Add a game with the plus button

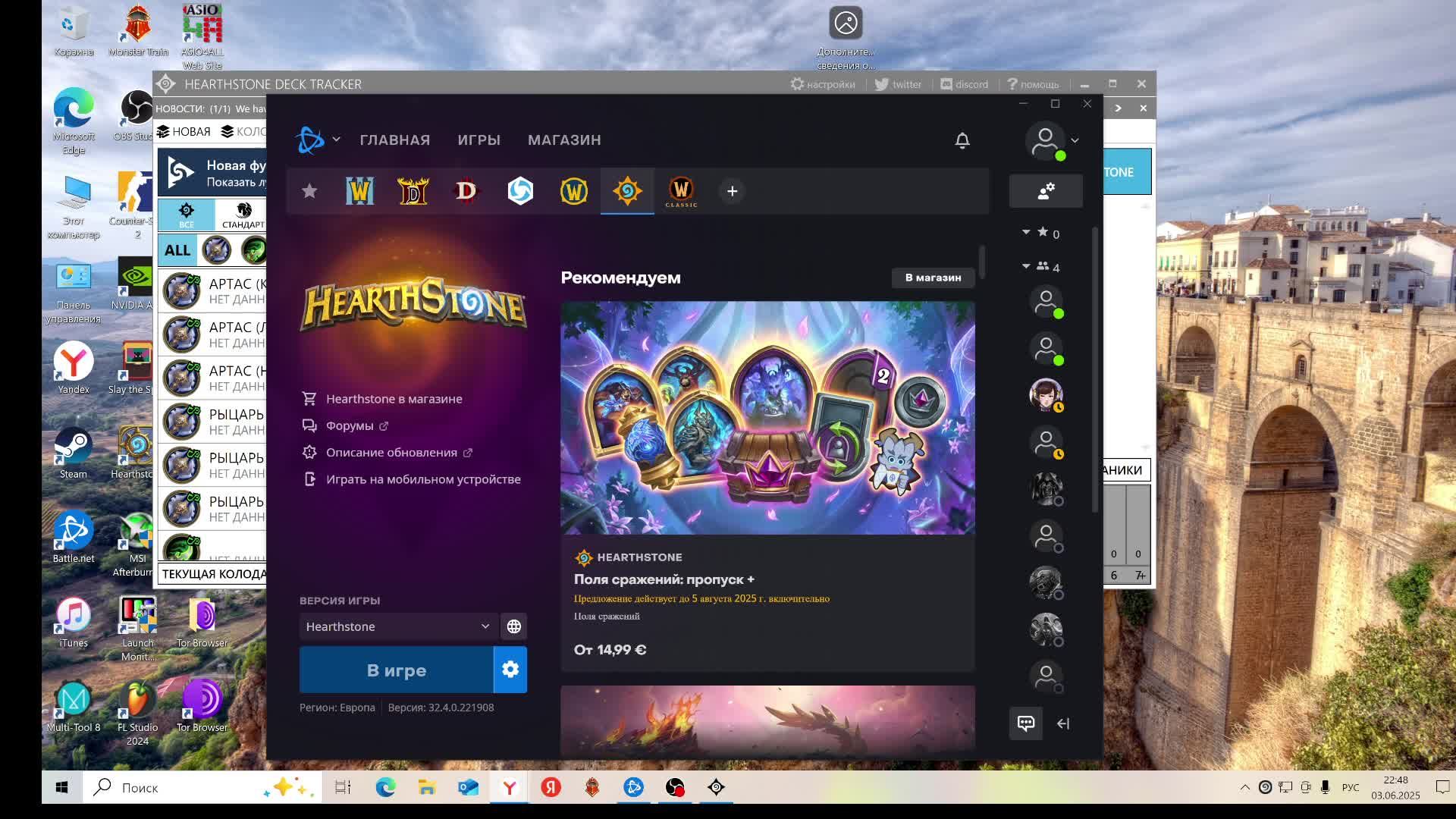coord(732,191)
